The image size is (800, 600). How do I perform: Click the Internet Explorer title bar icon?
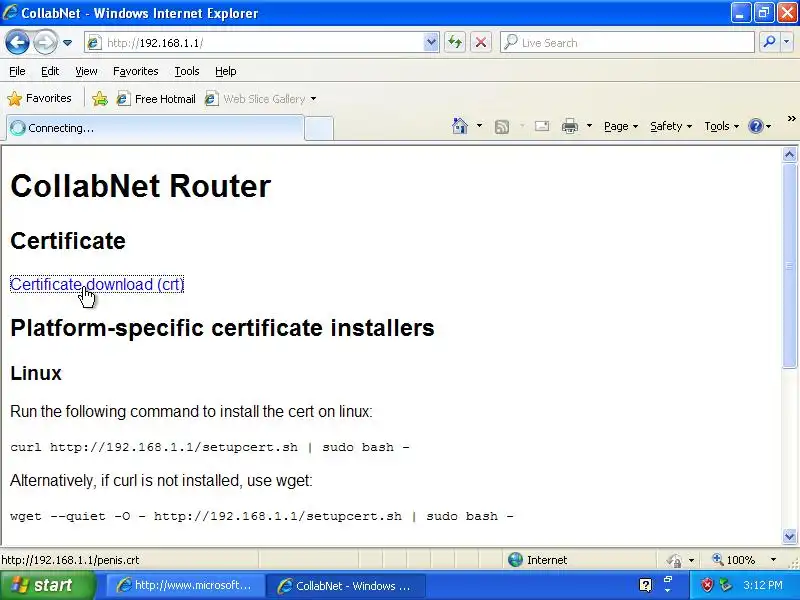(10, 12)
